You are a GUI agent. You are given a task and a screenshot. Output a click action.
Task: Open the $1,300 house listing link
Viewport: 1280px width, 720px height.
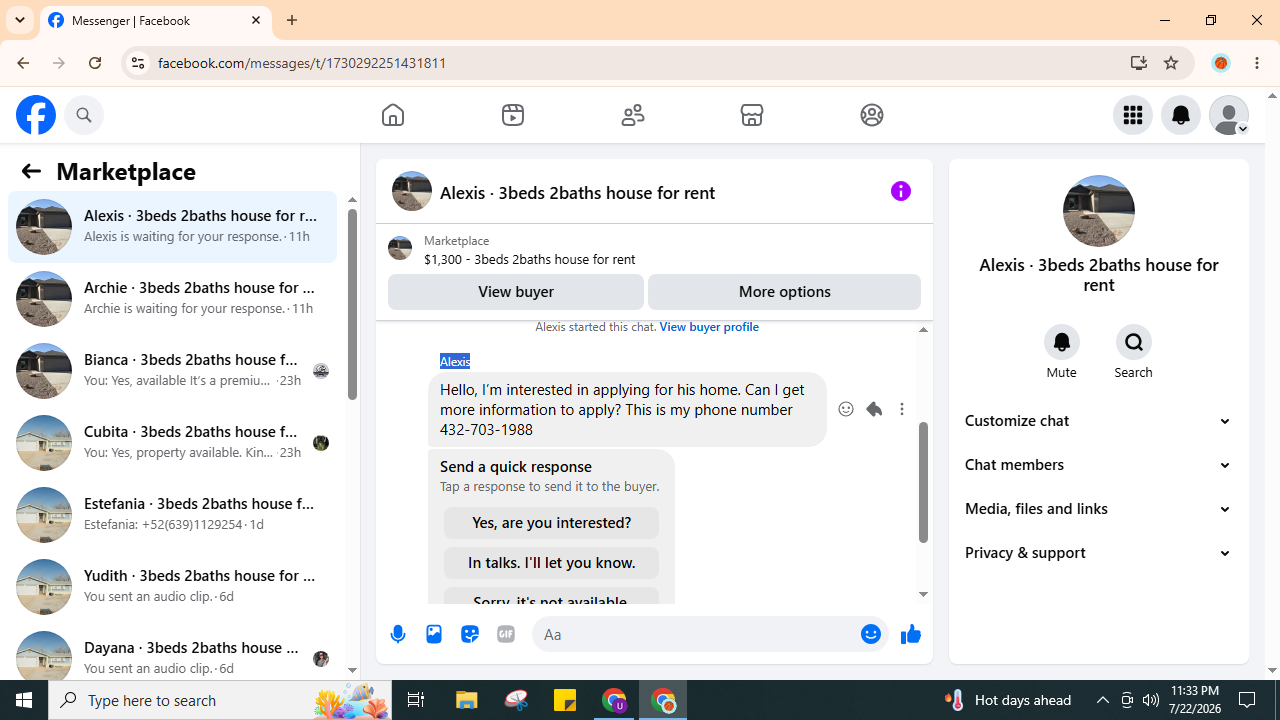coord(529,259)
